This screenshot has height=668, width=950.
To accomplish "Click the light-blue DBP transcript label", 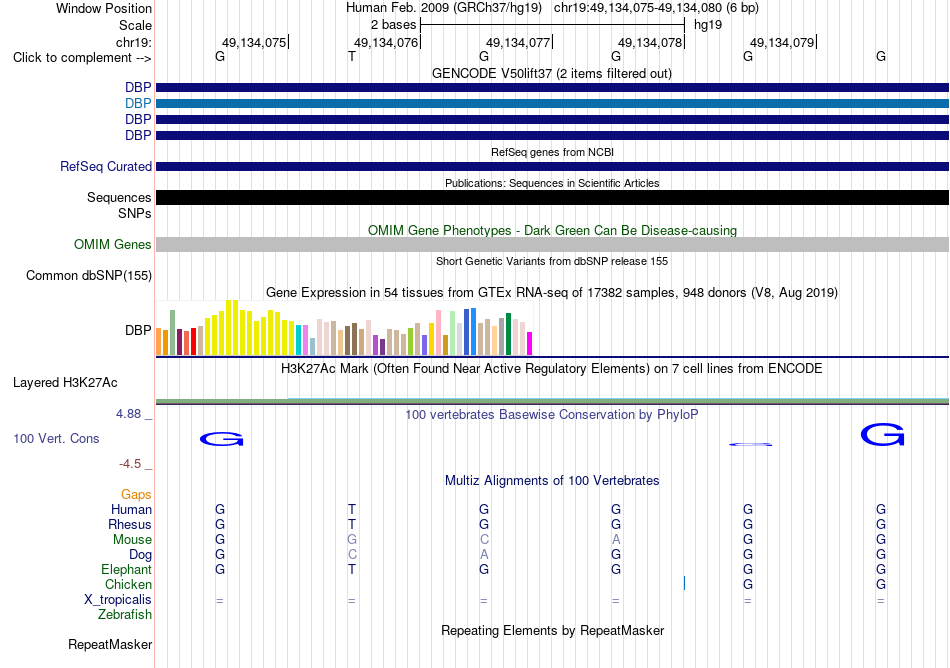I will (138, 104).
